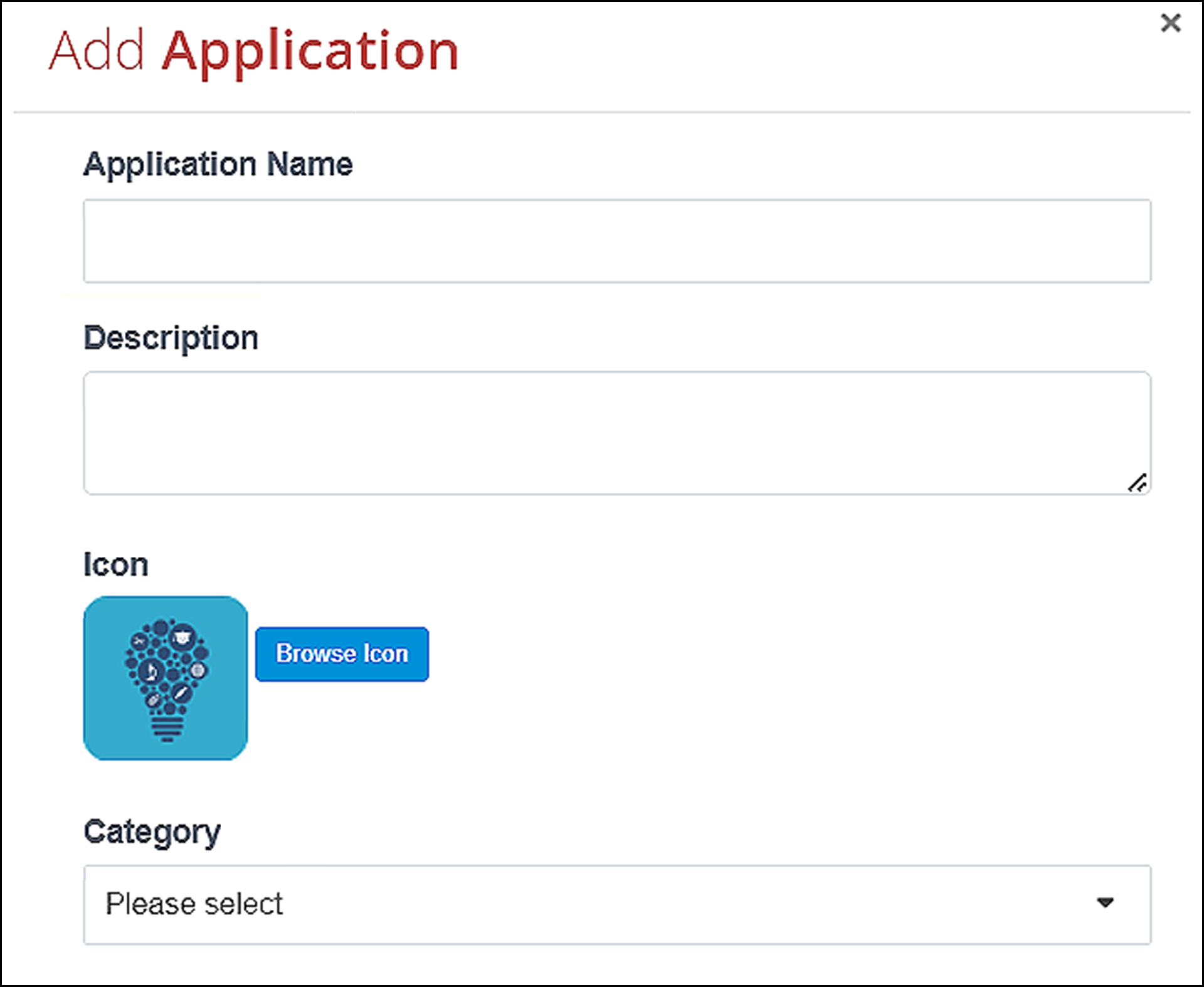Close the Add Application dialog
Screen dimensions: 1204x987
coord(1170,23)
